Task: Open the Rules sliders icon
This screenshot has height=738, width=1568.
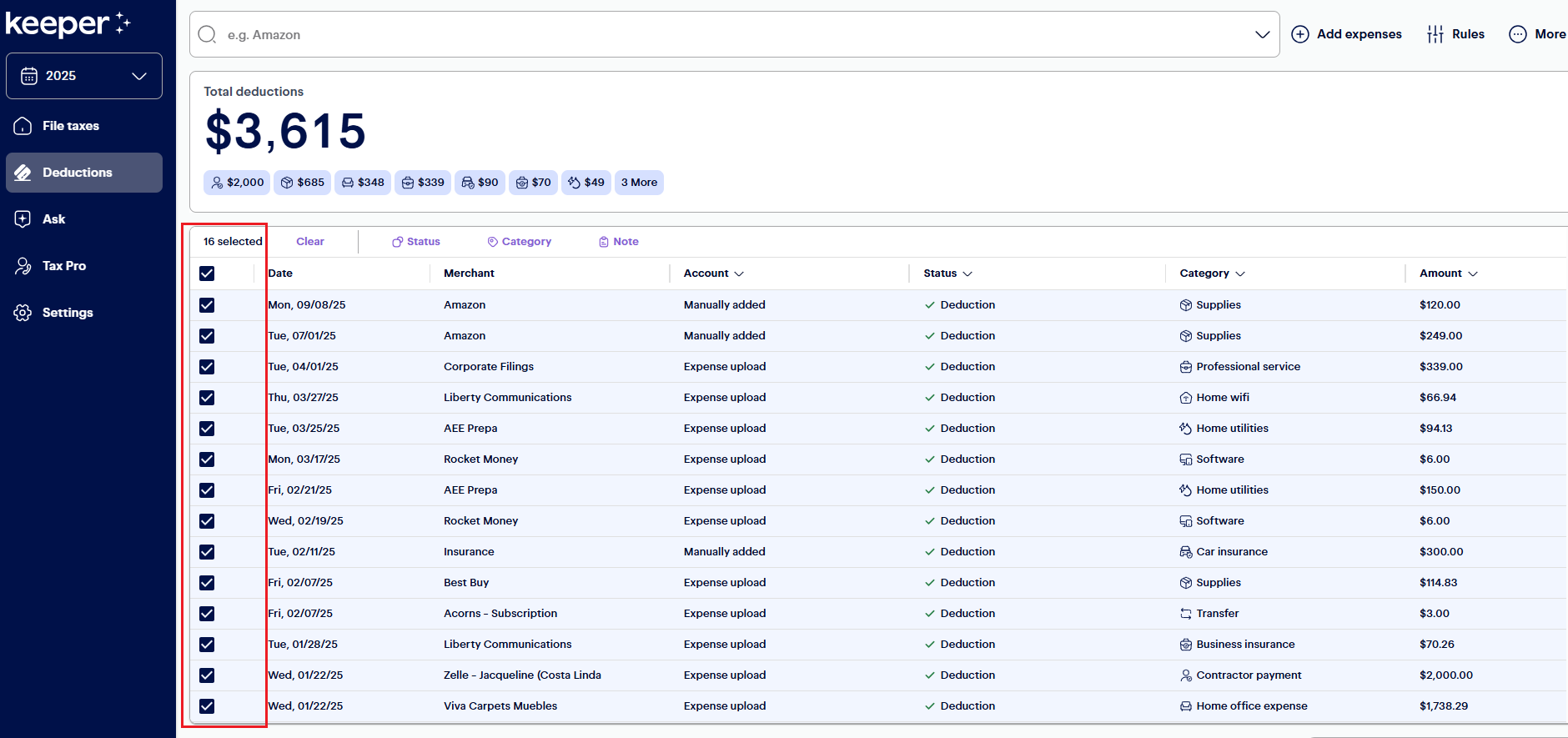Action: tap(1435, 34)
